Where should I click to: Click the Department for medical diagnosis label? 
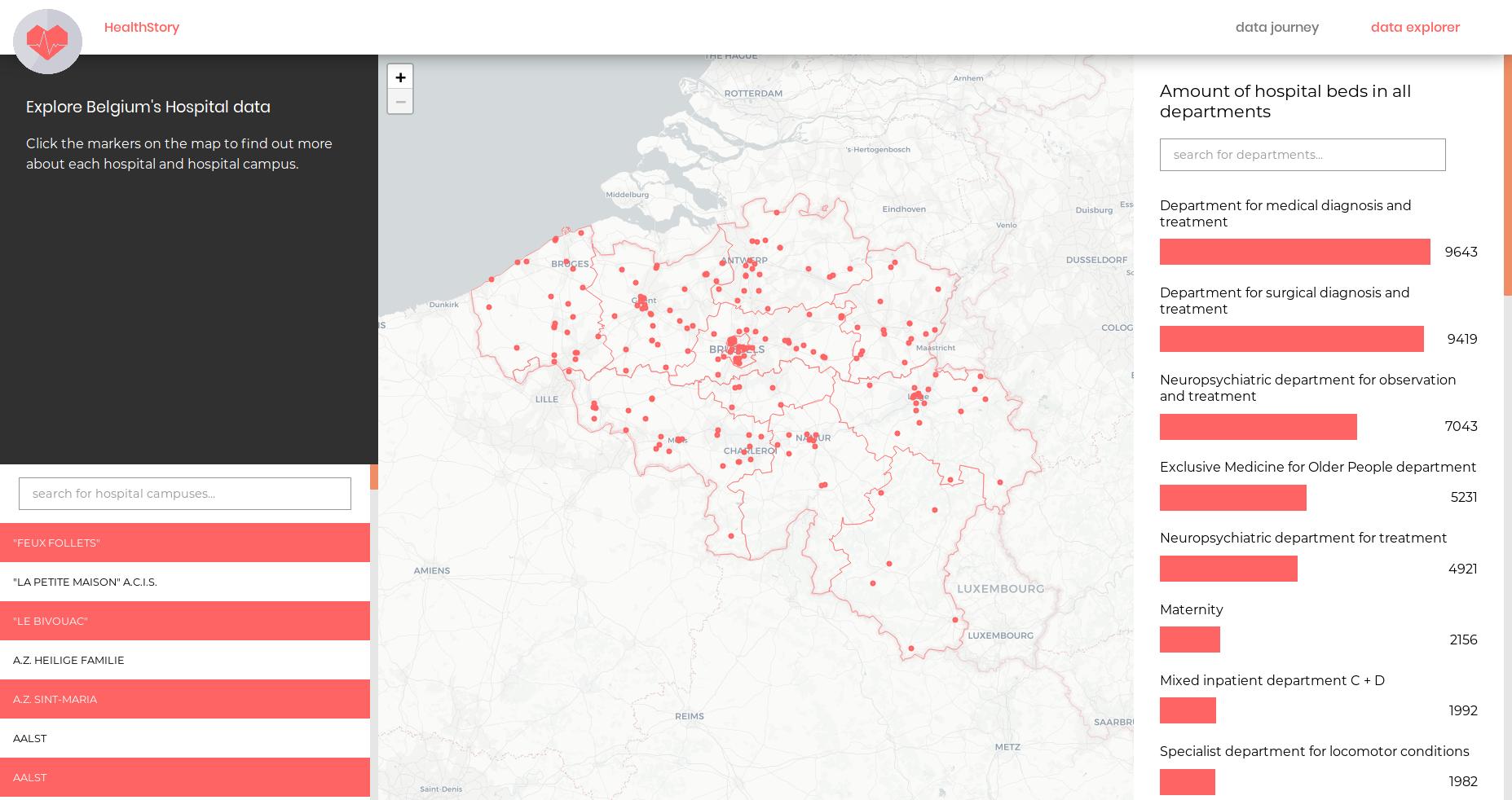tap(1285, 213)
